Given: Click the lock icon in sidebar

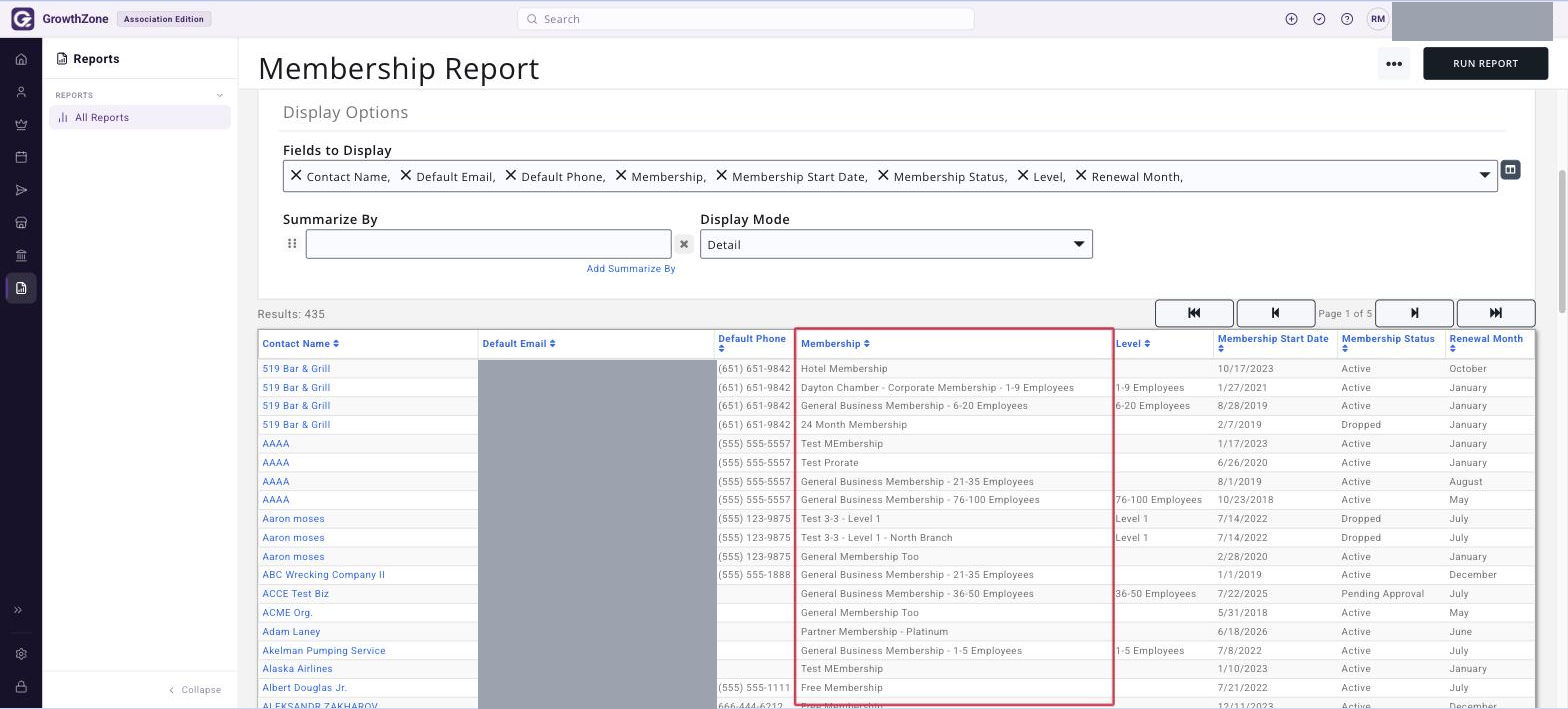Looking at the screenshot, I should (21, 687).
